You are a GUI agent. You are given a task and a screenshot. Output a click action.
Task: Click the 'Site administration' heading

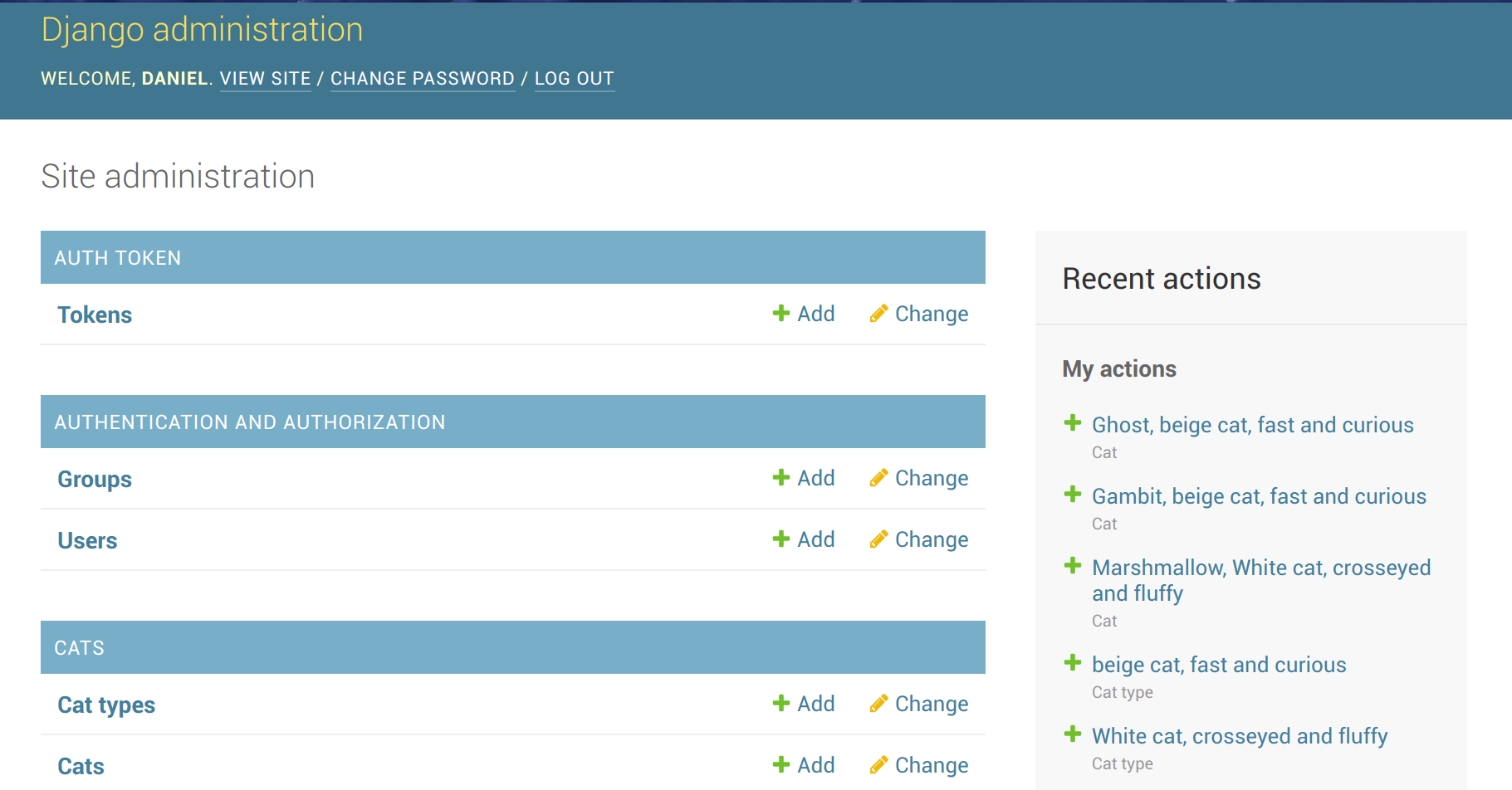pos(178,176)
